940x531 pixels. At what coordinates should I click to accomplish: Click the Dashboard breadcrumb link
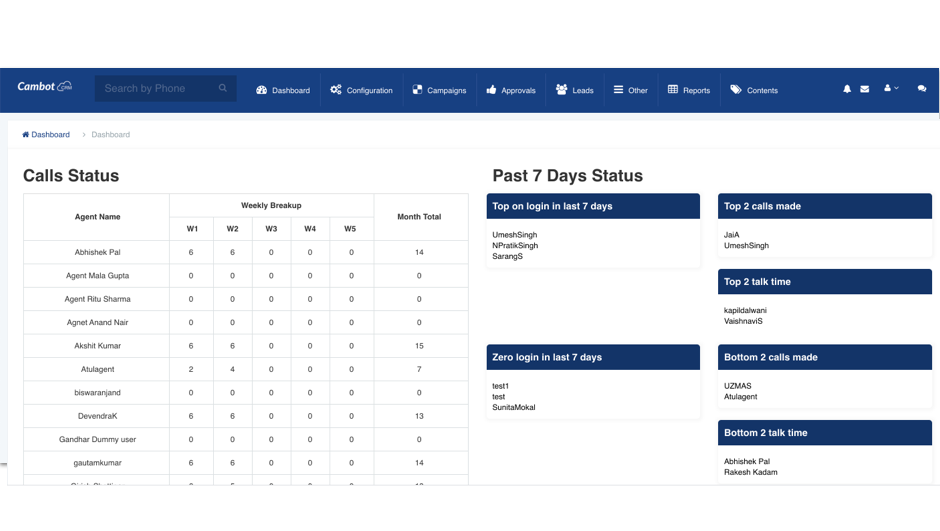click(x=50, y=134)
